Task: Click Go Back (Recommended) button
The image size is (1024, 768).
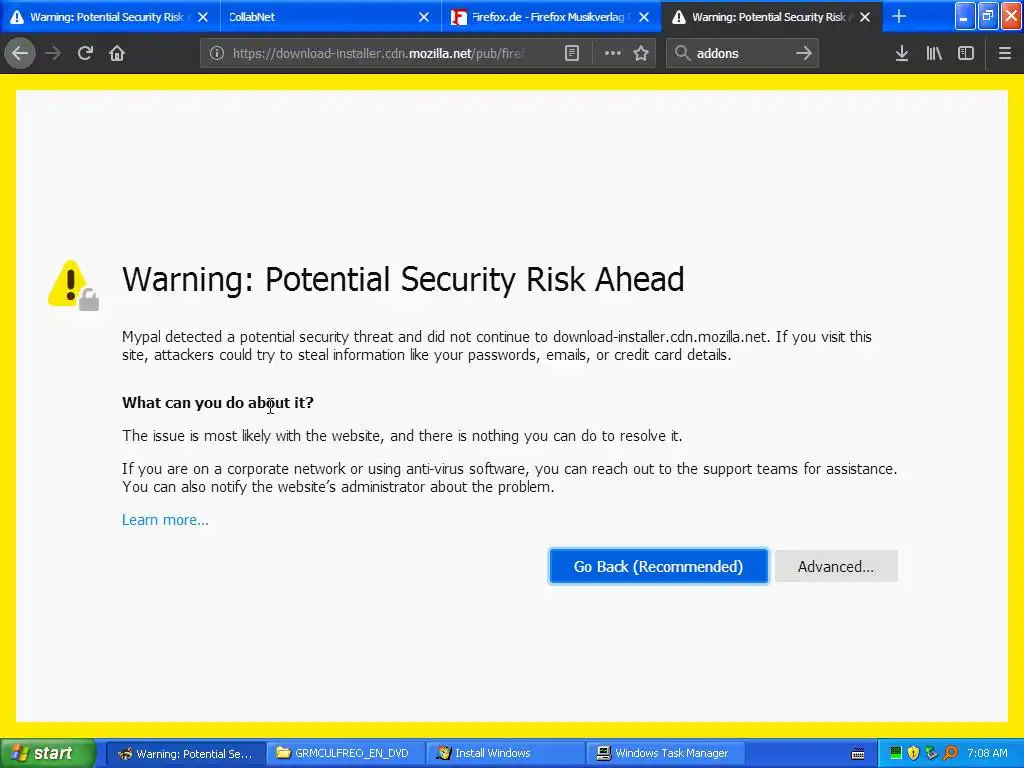Action: (658, 566)
